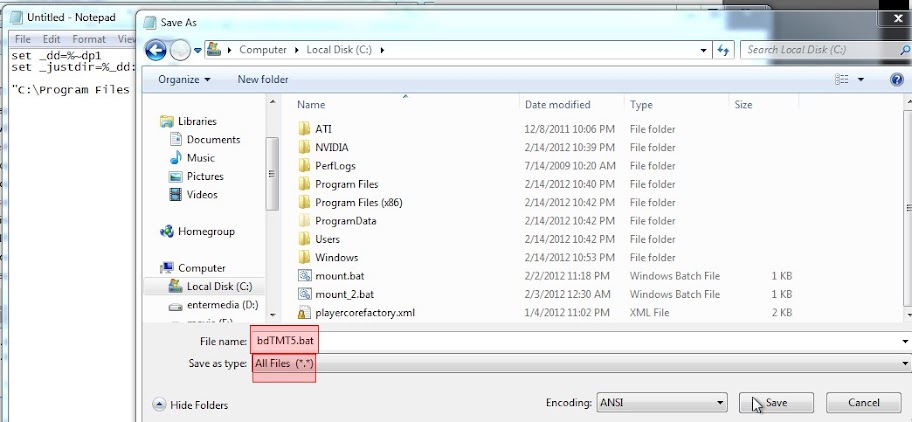Close the Save As dialog
Image resolution: width=912 pixels, height=422 pixels.
(x=897, y=19)
